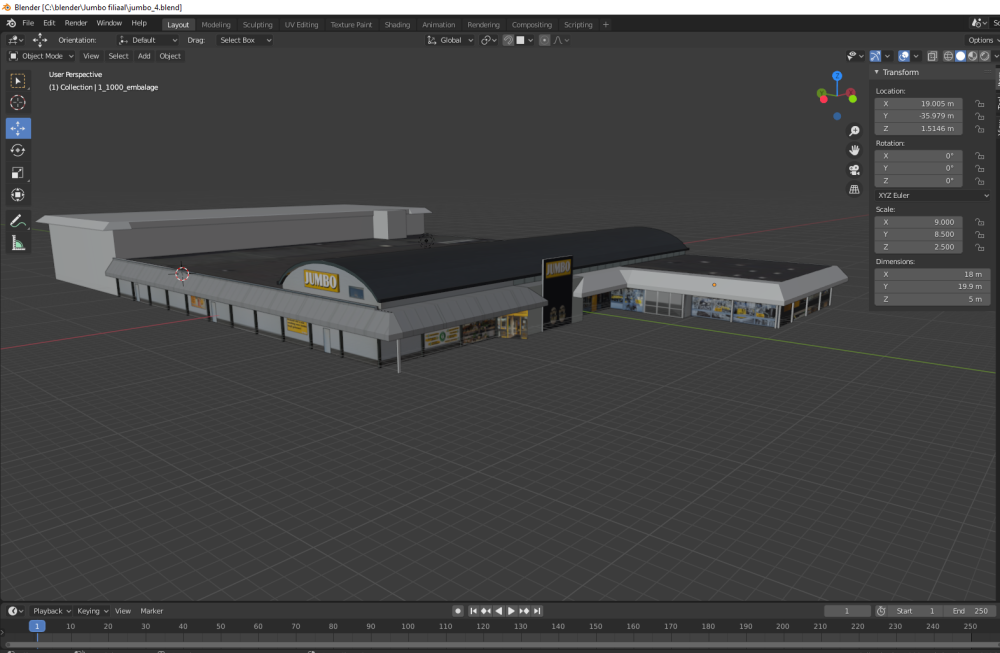The width and height of the screenshot is (1000, 653).
Task: Open the timeline Keying menu
Action: point(92,611)
